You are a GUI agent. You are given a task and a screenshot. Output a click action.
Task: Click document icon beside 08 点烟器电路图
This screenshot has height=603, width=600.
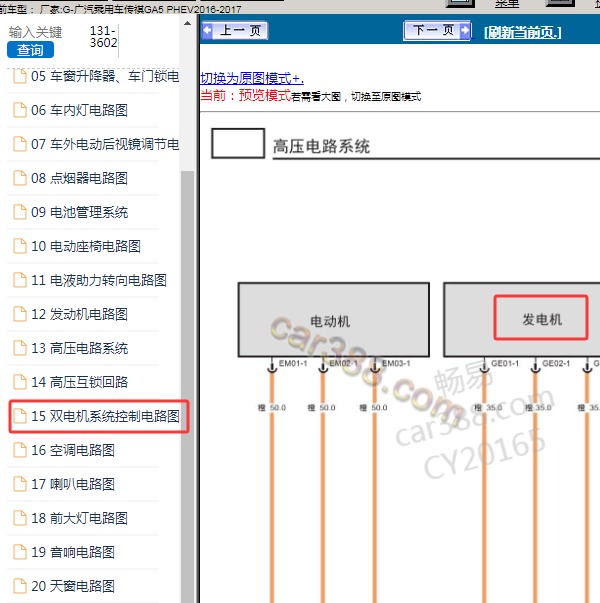tap(20, 178)
